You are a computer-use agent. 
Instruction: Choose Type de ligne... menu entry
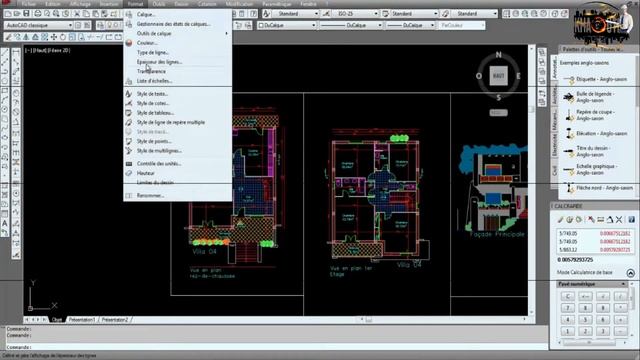pyautogui.click(x=178, y=53)
